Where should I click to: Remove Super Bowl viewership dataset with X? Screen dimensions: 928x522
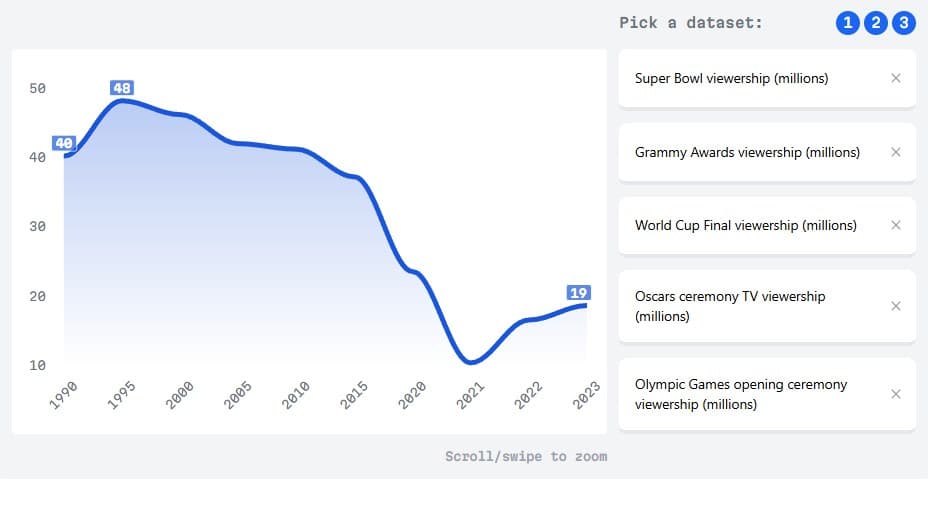click(895, 78)
